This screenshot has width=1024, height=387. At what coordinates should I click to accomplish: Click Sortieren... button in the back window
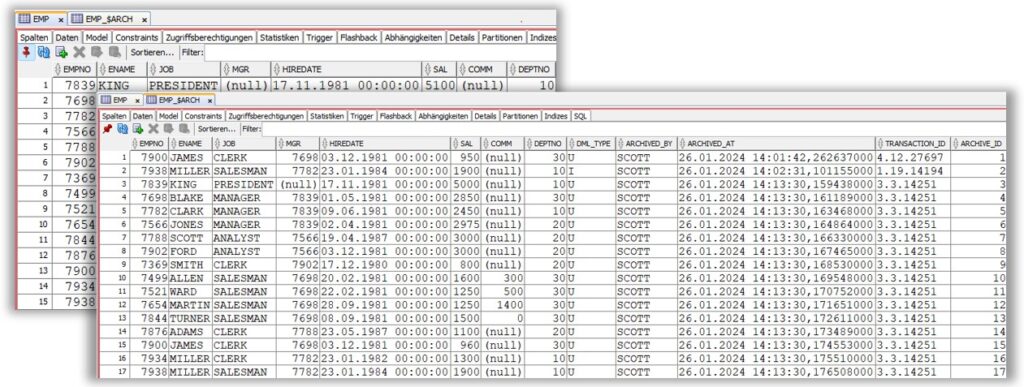pyautogui.click(x=152, y=52)
